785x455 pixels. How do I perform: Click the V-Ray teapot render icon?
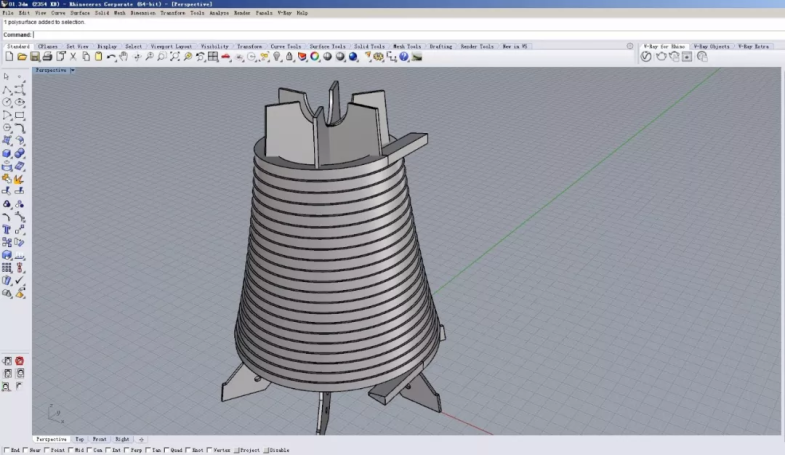tap(660, 57)
